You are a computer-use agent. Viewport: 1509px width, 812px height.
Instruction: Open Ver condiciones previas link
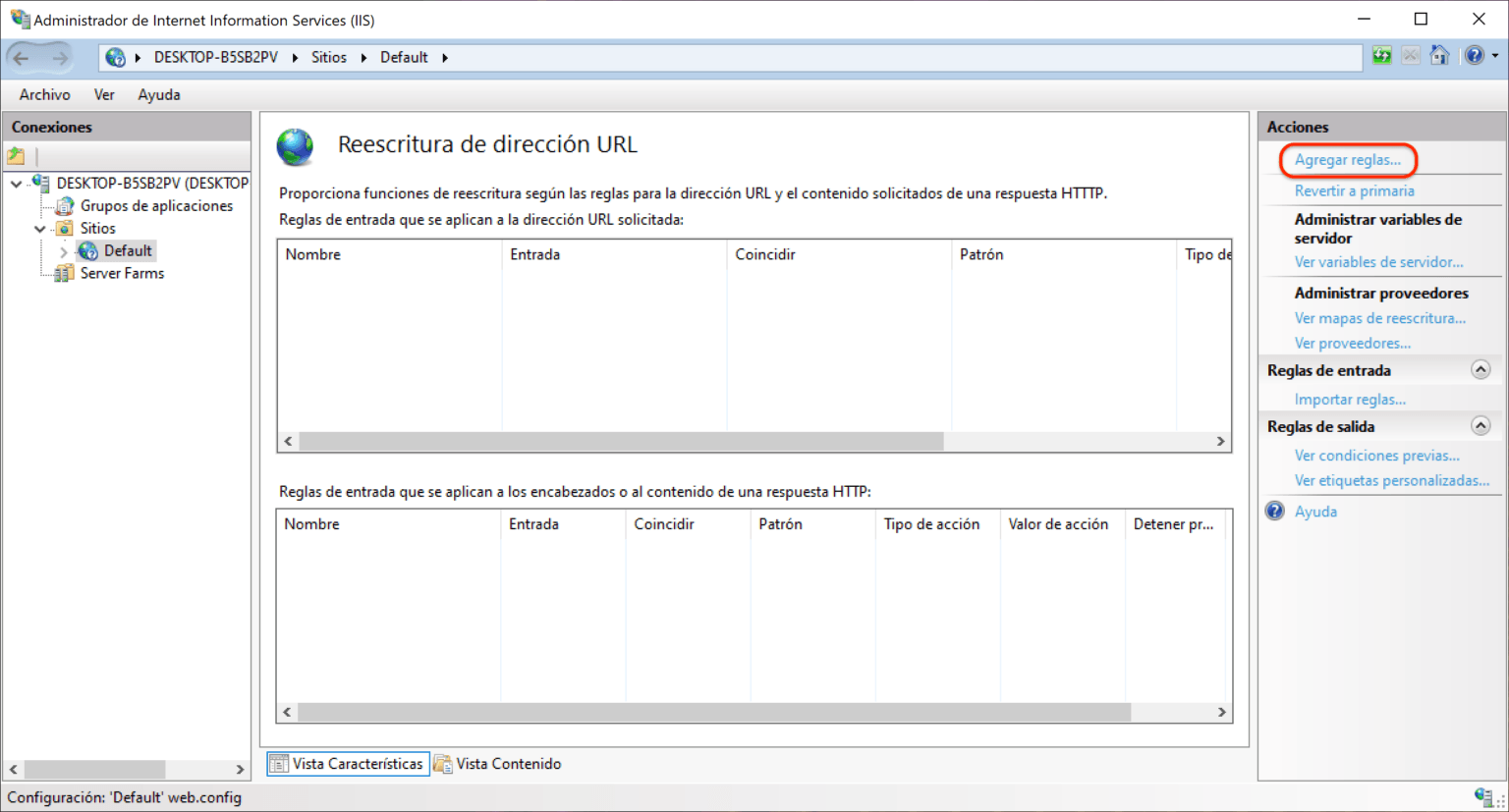click(1377, 456)
